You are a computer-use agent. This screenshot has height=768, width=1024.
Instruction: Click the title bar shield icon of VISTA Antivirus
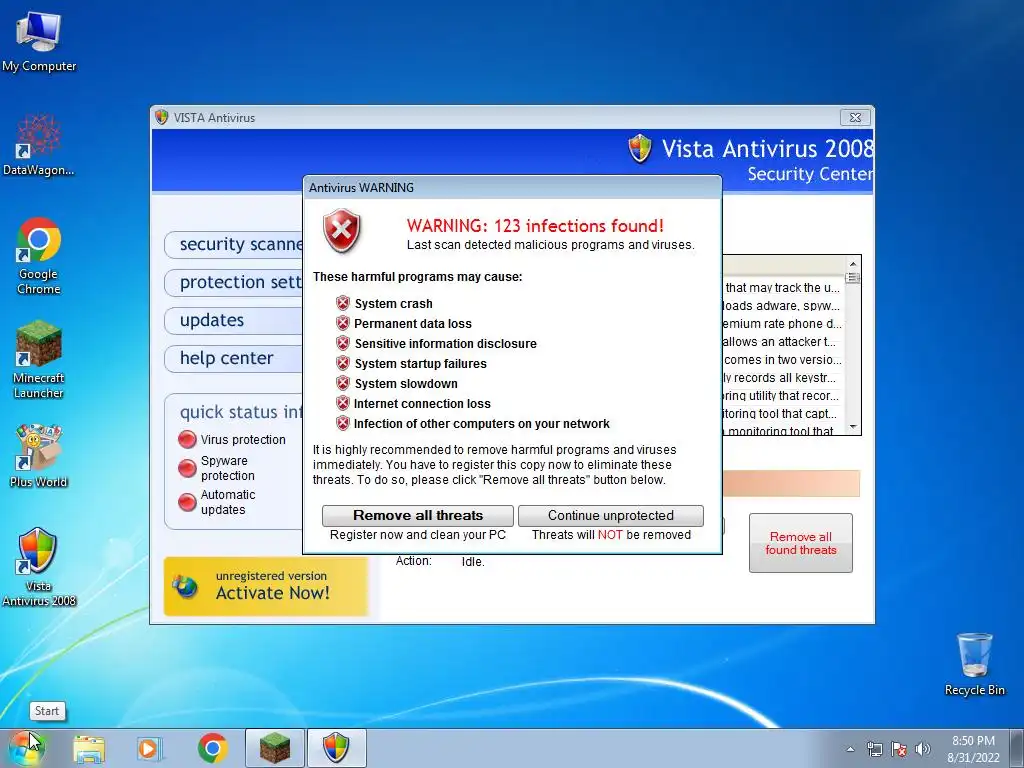point(161,118)
